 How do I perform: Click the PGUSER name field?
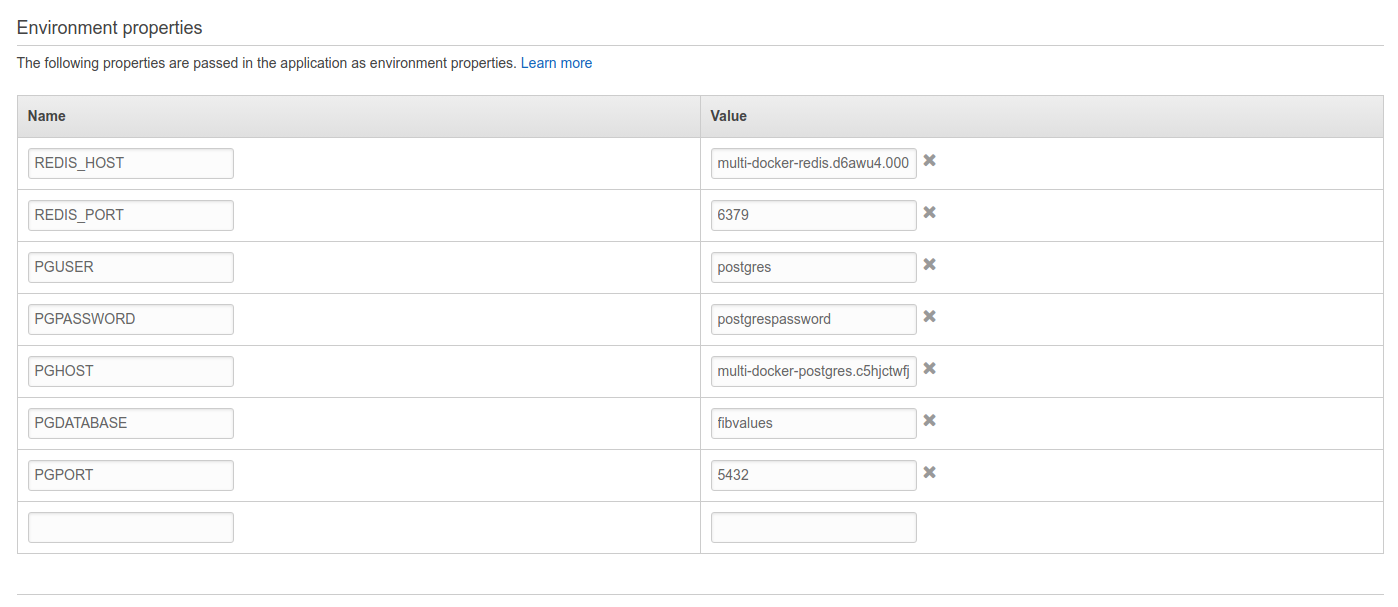coord(131,267)
